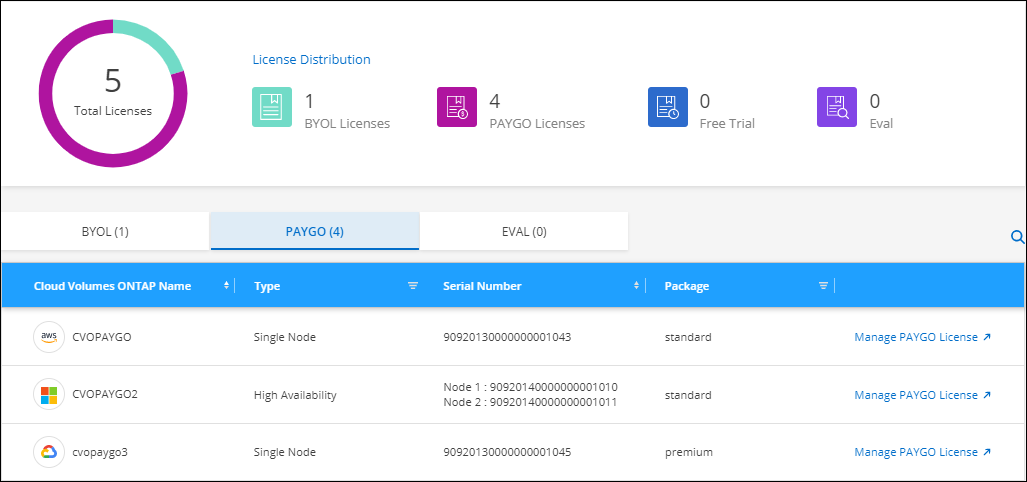The height and width of the screenshot is (482, 1027).
Task: Click the Eval licenses icon
Action: (837, 108)
